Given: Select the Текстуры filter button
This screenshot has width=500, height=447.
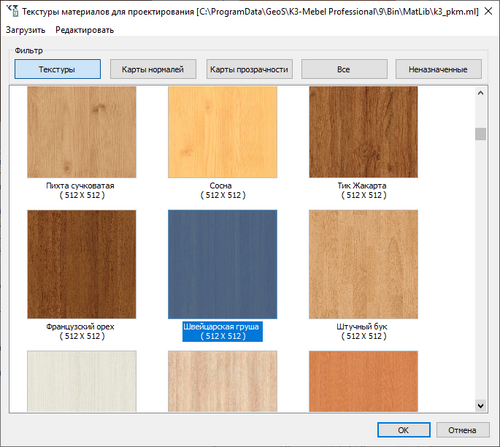Looking at the screenshot, I should point(57,69).
